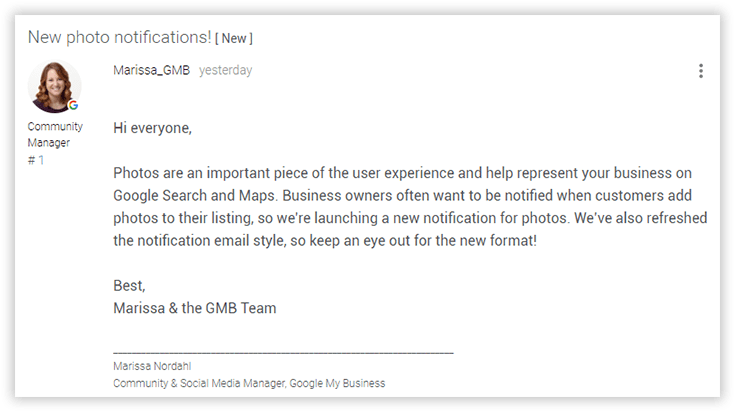The image size is (735, 412).
Task: Click the Community Manager role label
Action: click(x=55, y=135)
